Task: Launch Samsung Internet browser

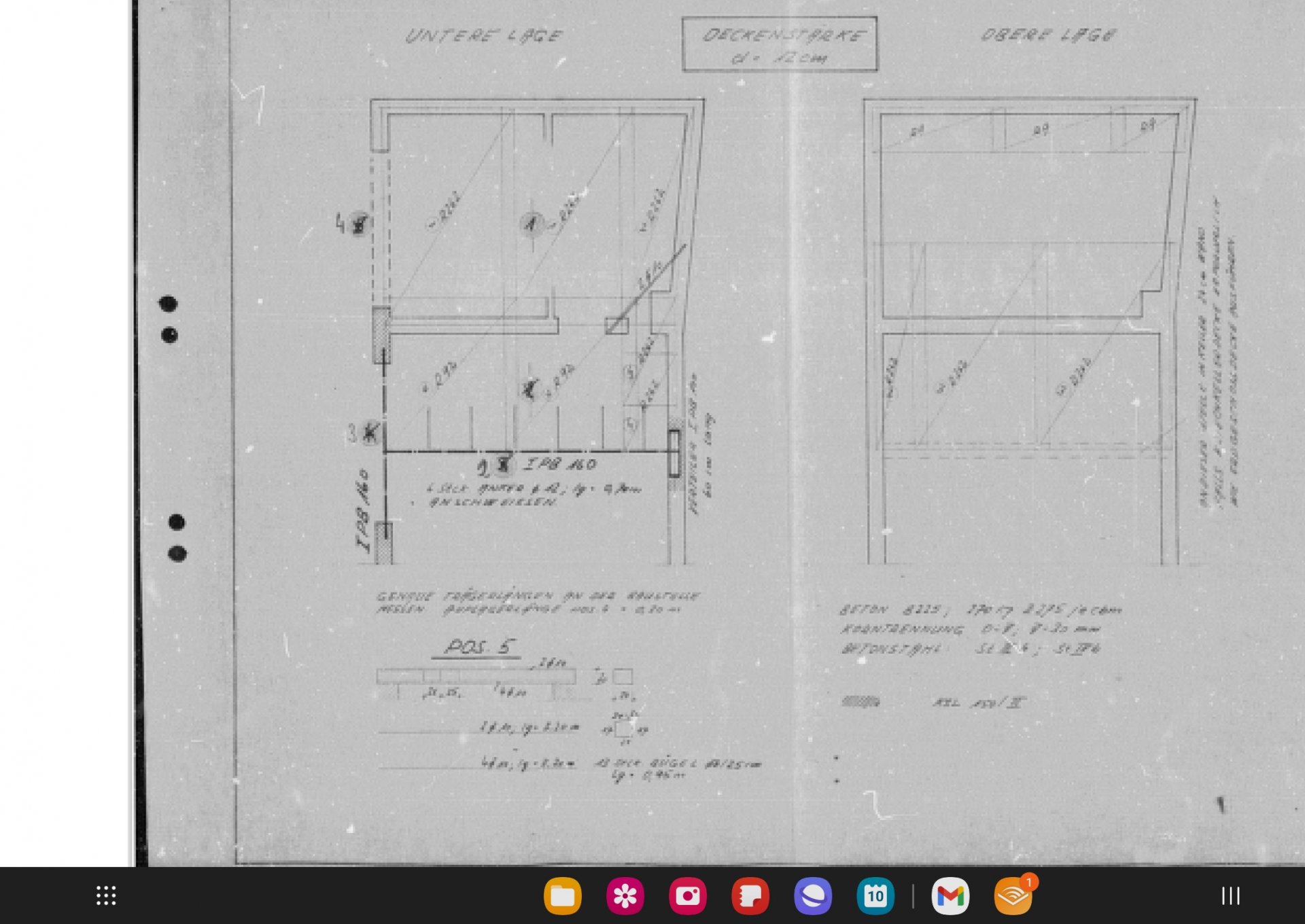Action: click(812, 896)
